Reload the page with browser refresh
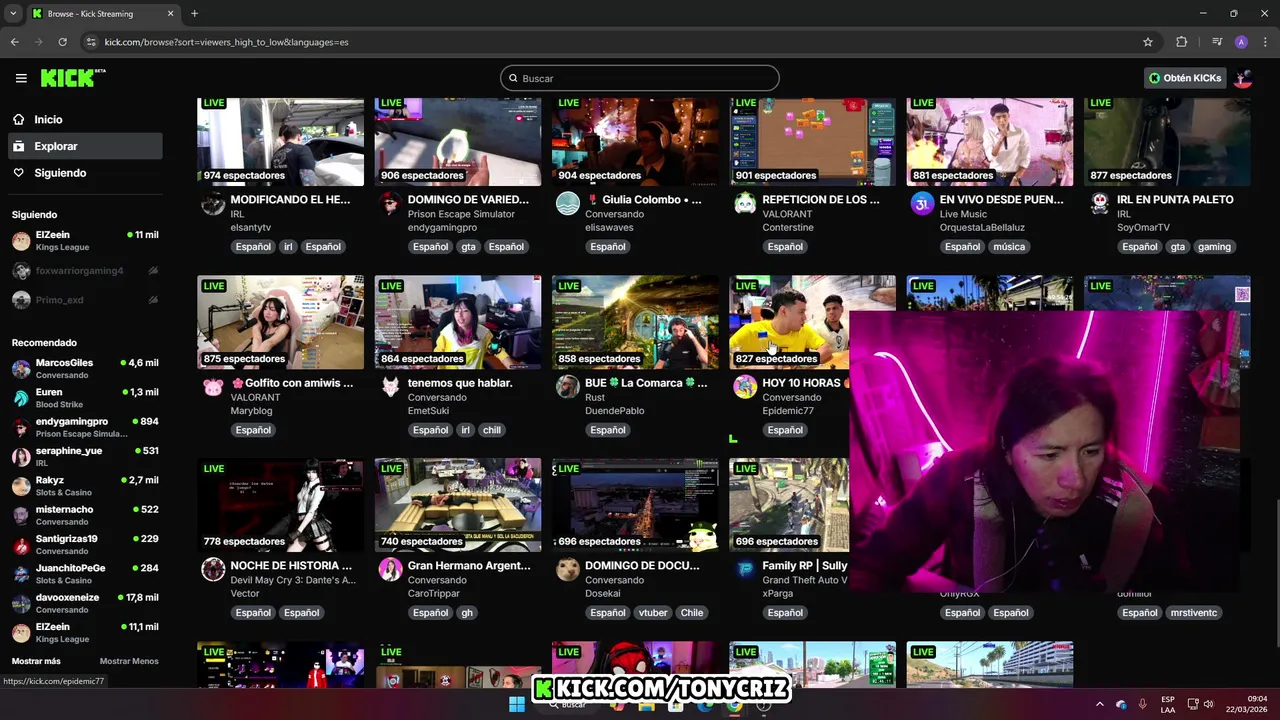Image resolution: width=1280 pixels, height=720 pixels. pyautogui.click(x=62, y=42)
